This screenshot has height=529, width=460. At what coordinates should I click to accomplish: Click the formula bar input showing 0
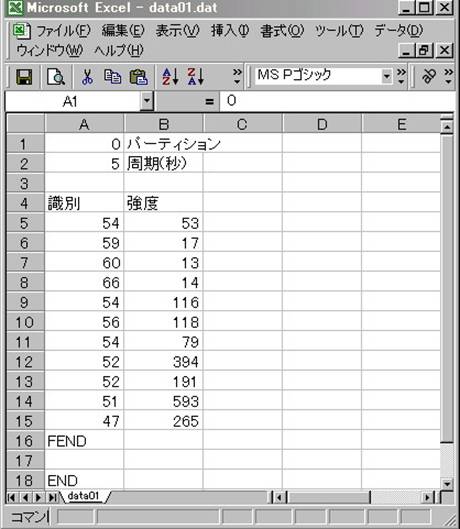coord(337,101)
